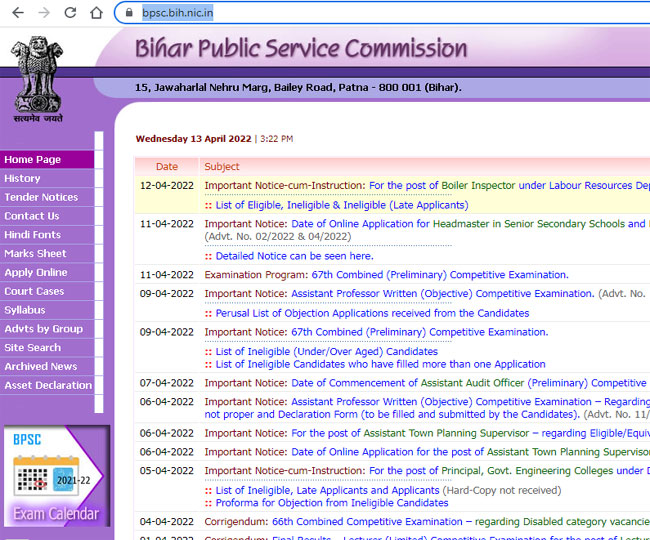Open Marks Sheet from sidebar
The image size is (650, 540).
35,254
